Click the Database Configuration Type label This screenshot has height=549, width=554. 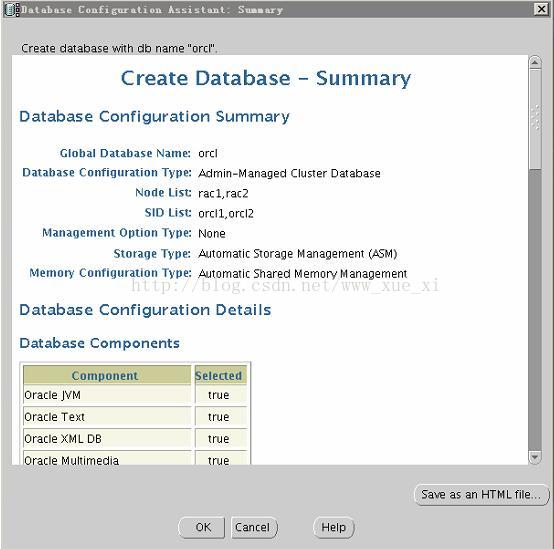107,173
